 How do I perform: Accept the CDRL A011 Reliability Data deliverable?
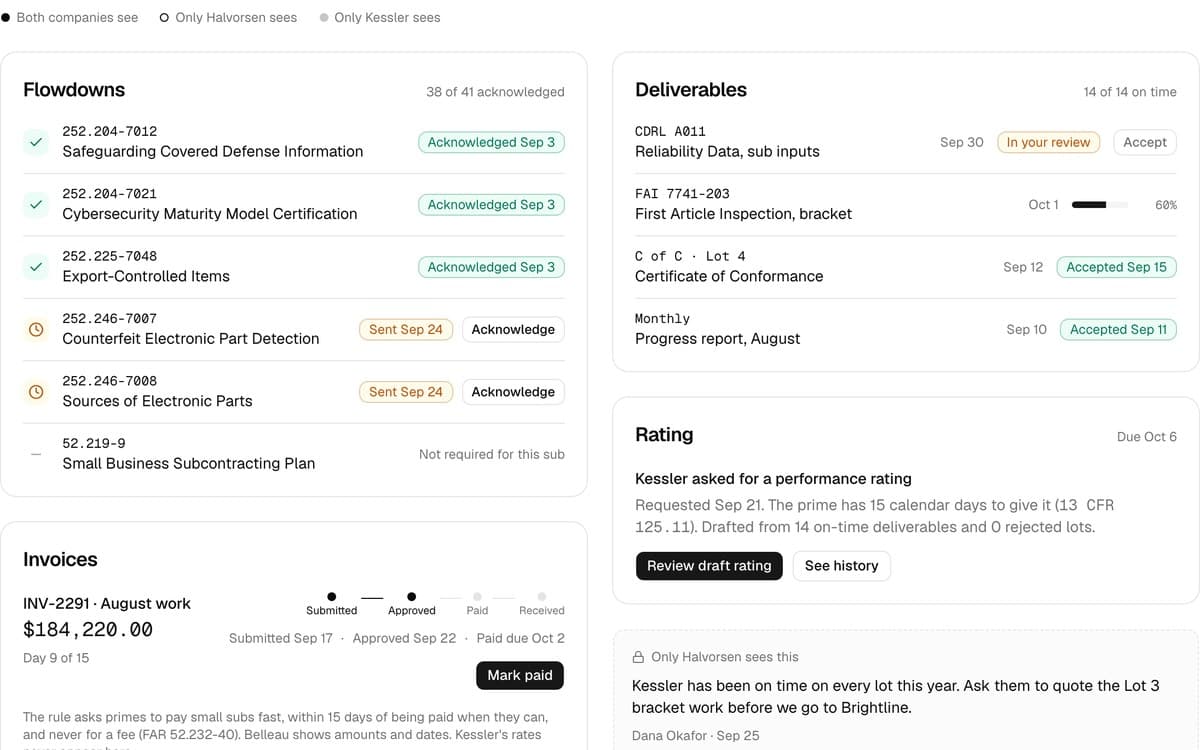(1144, 142)
